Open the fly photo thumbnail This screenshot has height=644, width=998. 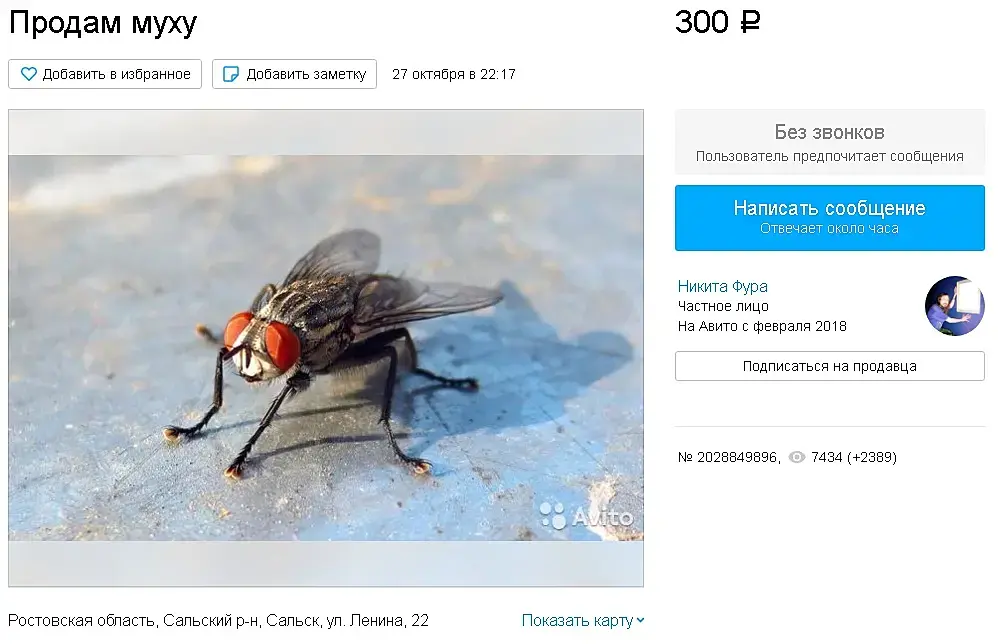(x=326, y=347)
